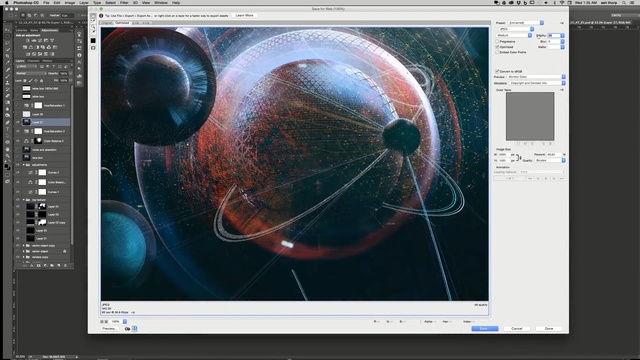Open the Window menu in the menu bar
The width and height of the screenshot is (640, 360).
tap(161, 3)
